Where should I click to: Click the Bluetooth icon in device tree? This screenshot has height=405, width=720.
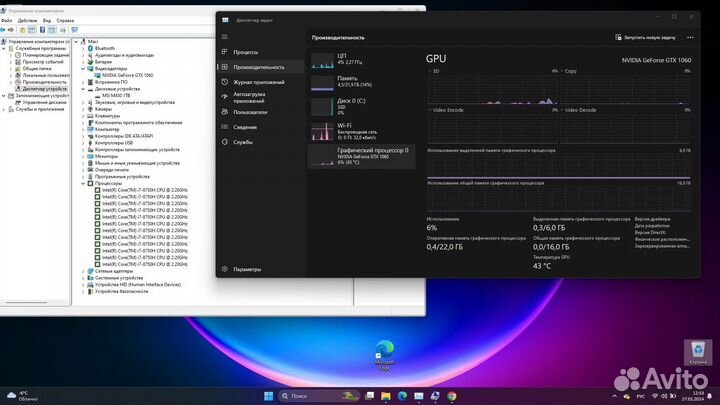90,48
